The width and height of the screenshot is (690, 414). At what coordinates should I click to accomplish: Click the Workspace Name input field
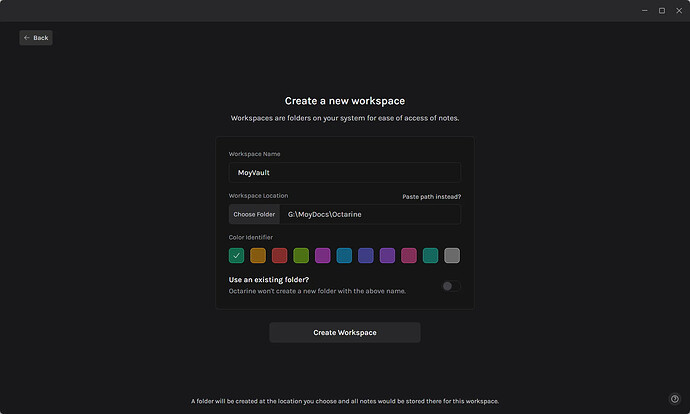pos(344,173)
